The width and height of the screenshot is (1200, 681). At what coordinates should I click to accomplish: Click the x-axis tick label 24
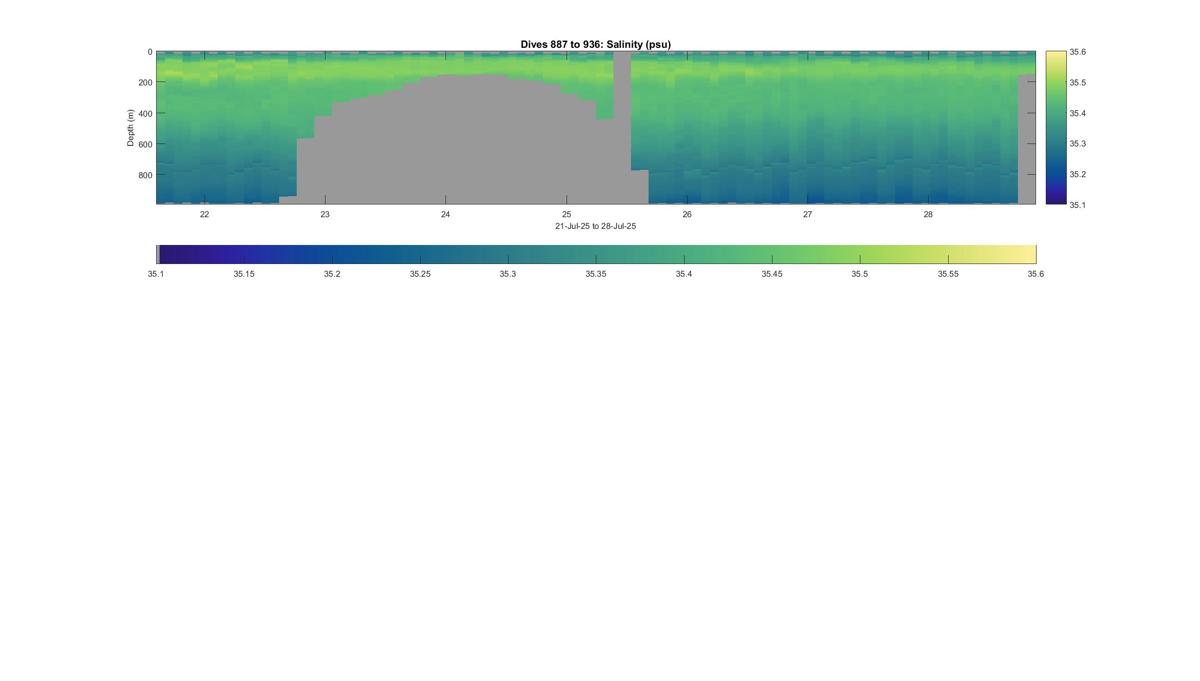pyautogui.click(x=445, y=214)
